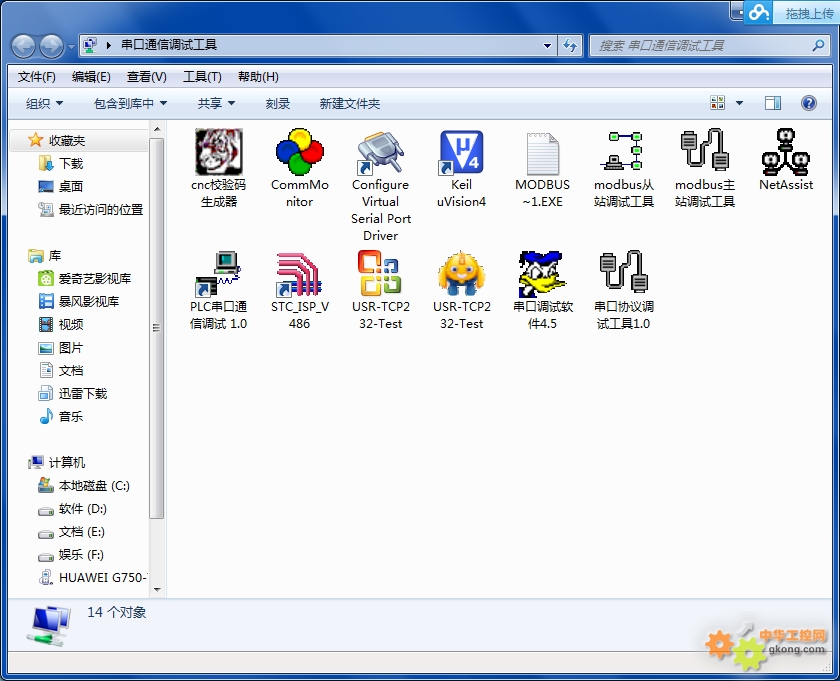Click the navigation pane scroll up arrow
This screenshot has width=840, height=681.
click(x=157, y=129)
